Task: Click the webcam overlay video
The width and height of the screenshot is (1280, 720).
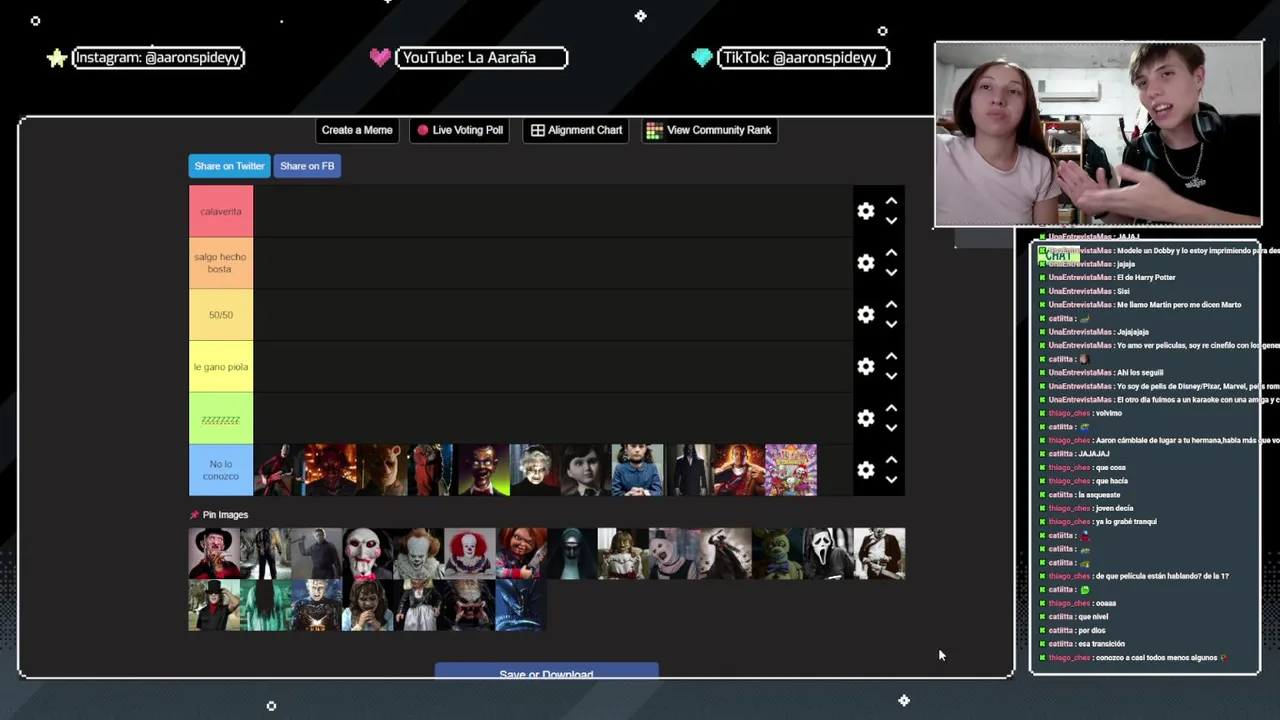Action: point(1098,134)
